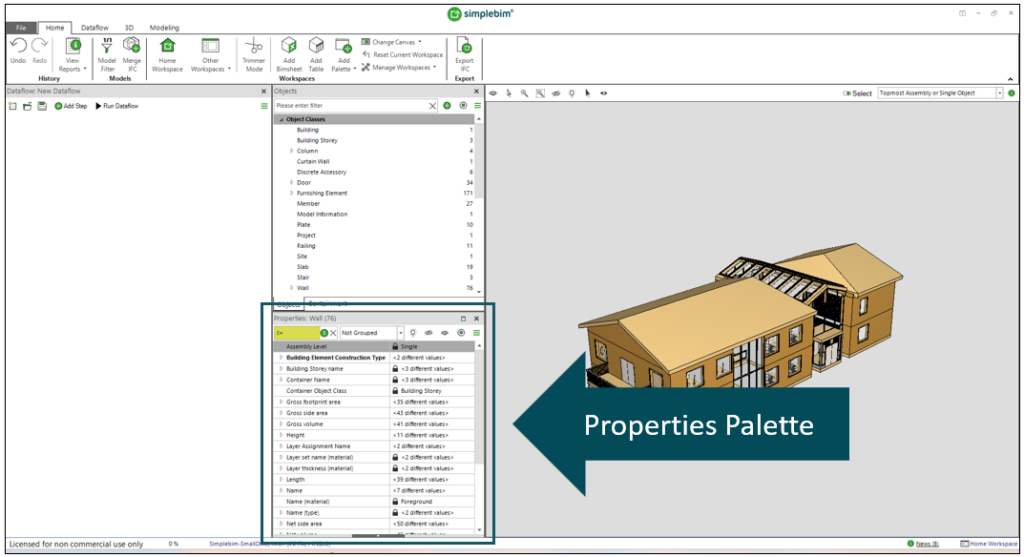The width and height of the screenshot is (1024, 557).
Task: Click the eye show icon in Properties palette
Action: (x=445, y=332)
